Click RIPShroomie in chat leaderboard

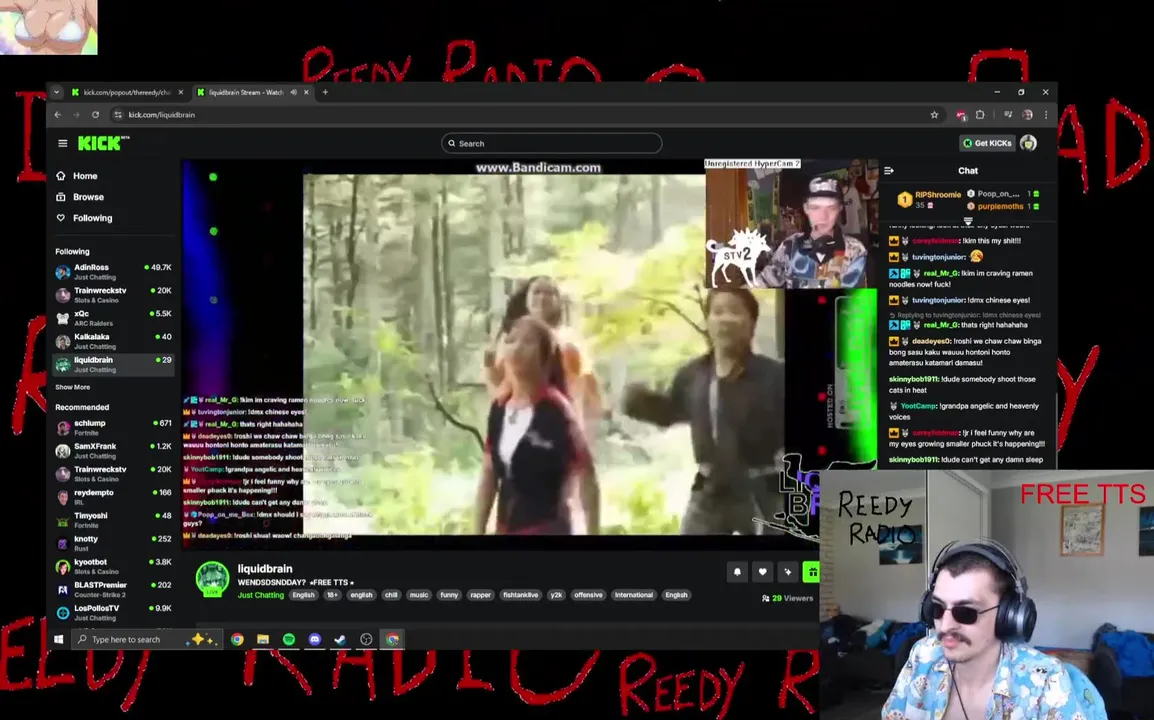(x=938, y=195)
